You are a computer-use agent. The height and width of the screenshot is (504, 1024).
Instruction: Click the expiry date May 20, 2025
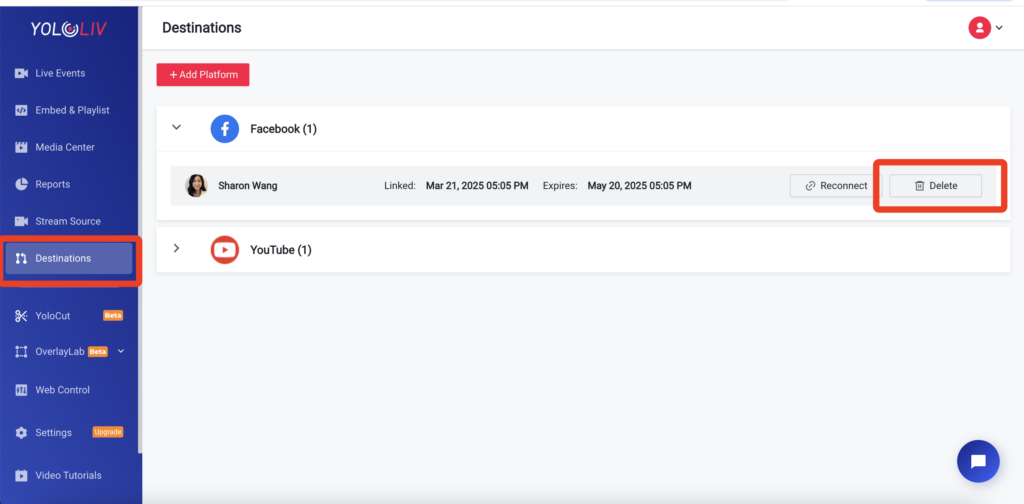point(639,186)
